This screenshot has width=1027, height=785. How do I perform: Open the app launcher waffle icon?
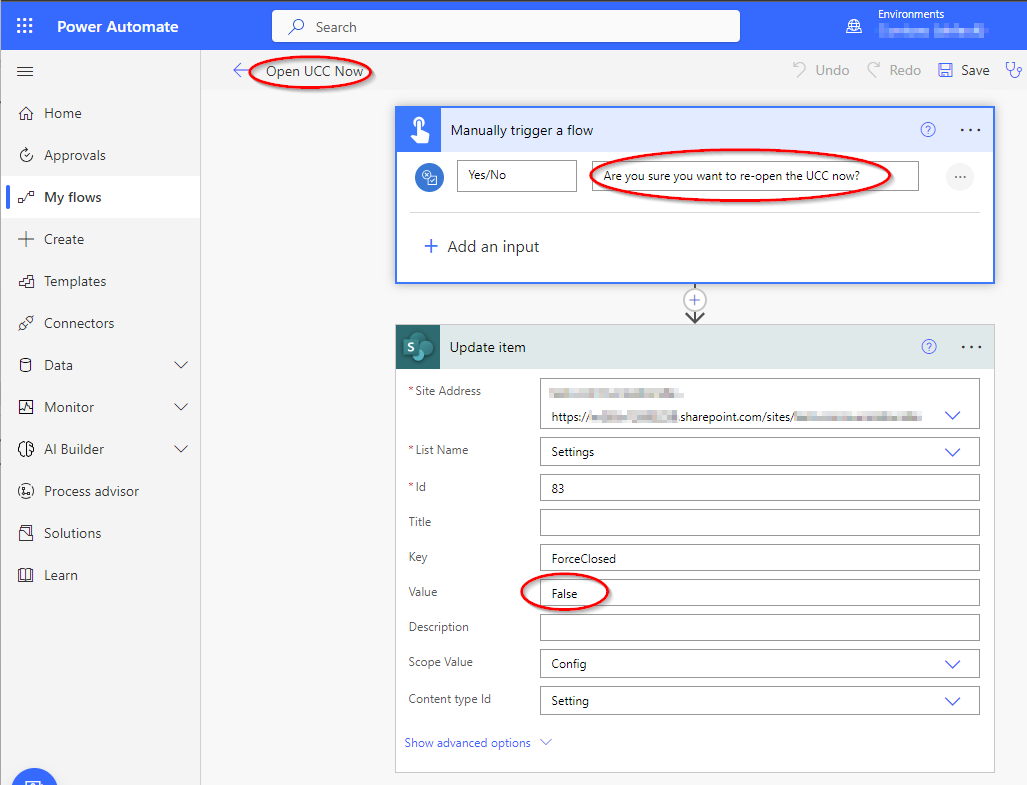tap(25, 26)
